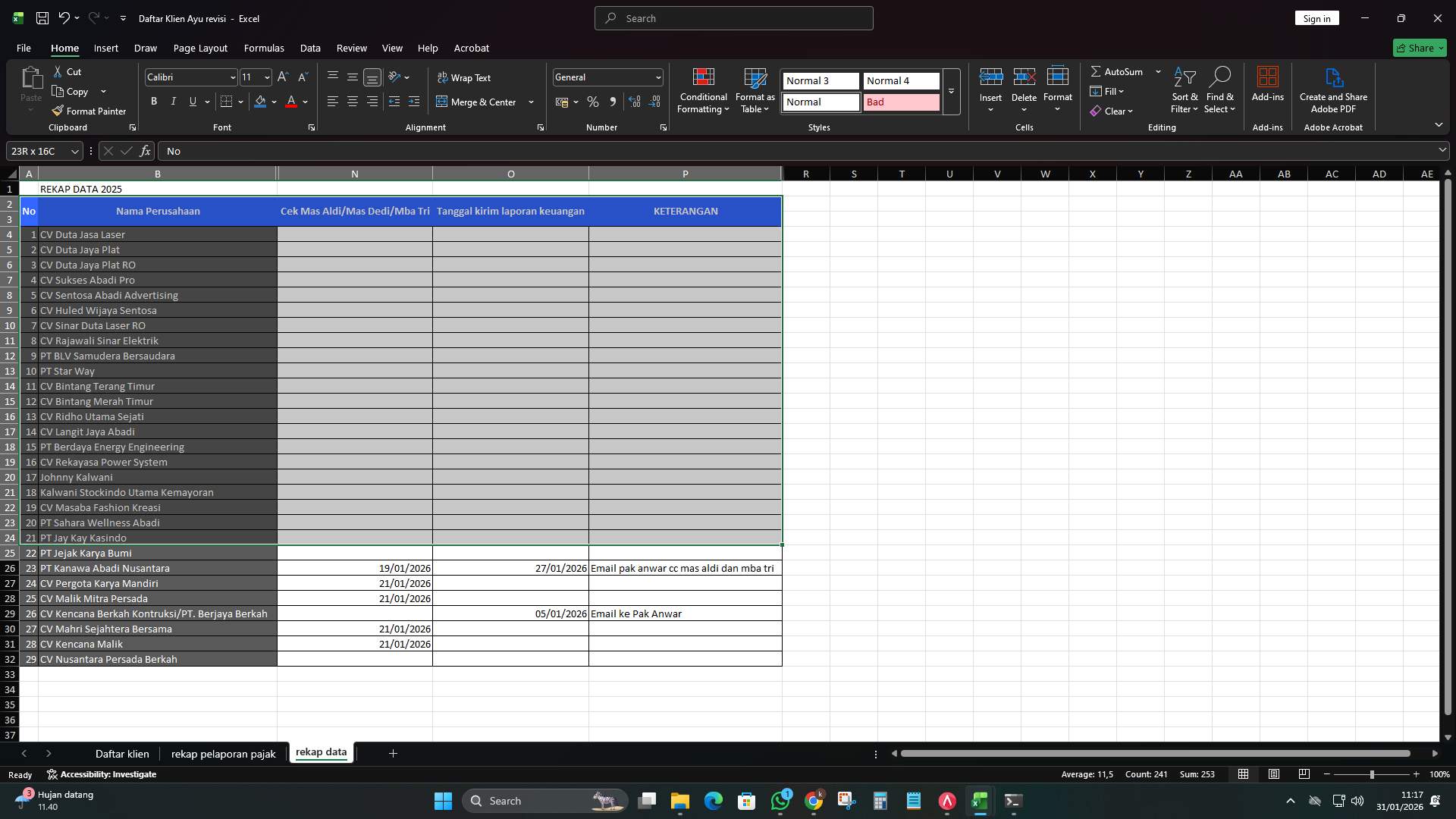Increase decimal places for selection
Image resolution: width=1456 pixels, height=819 pixels.
635,101
